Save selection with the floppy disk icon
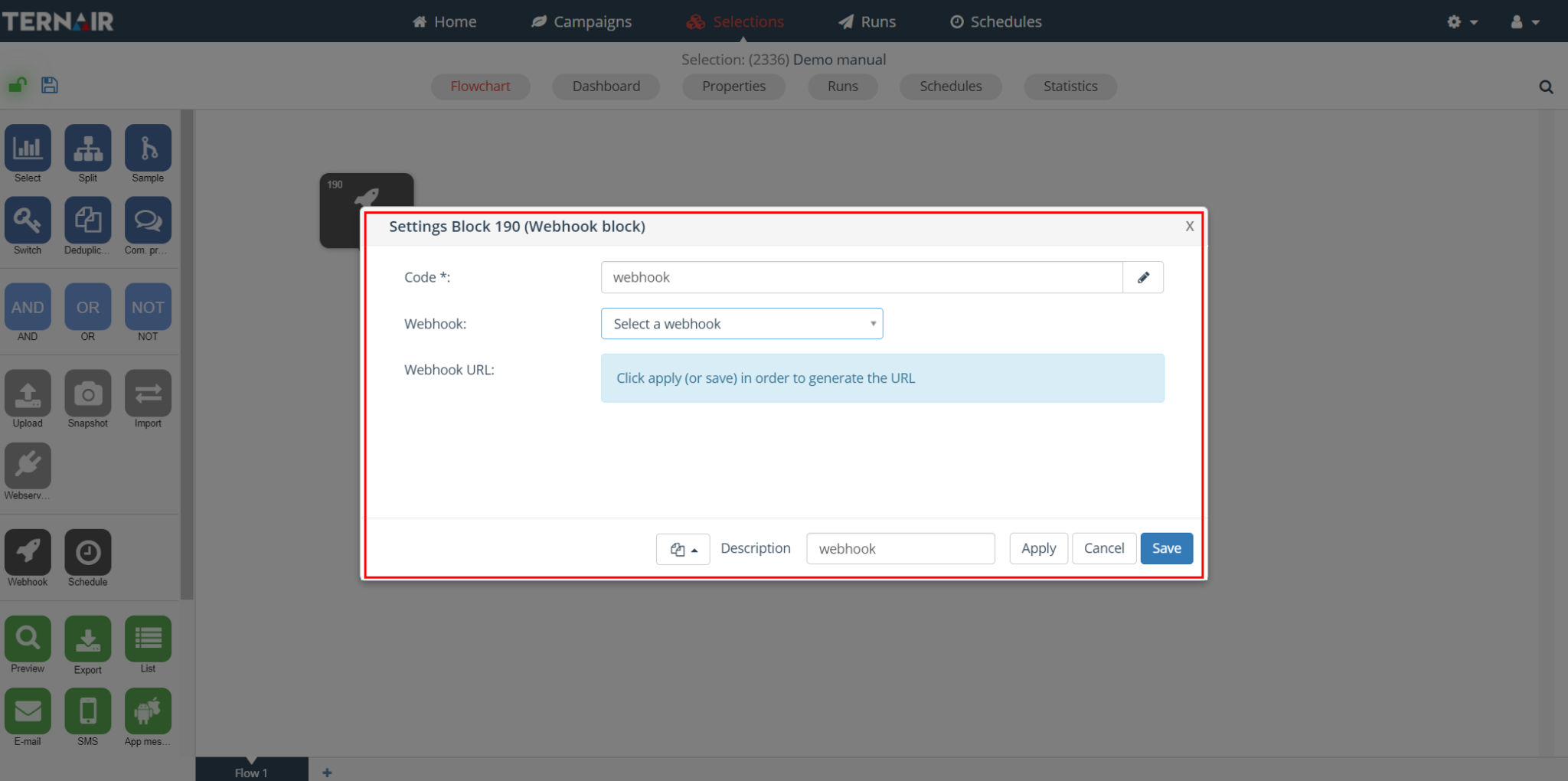1568x781 pixels. click(50, 85)
